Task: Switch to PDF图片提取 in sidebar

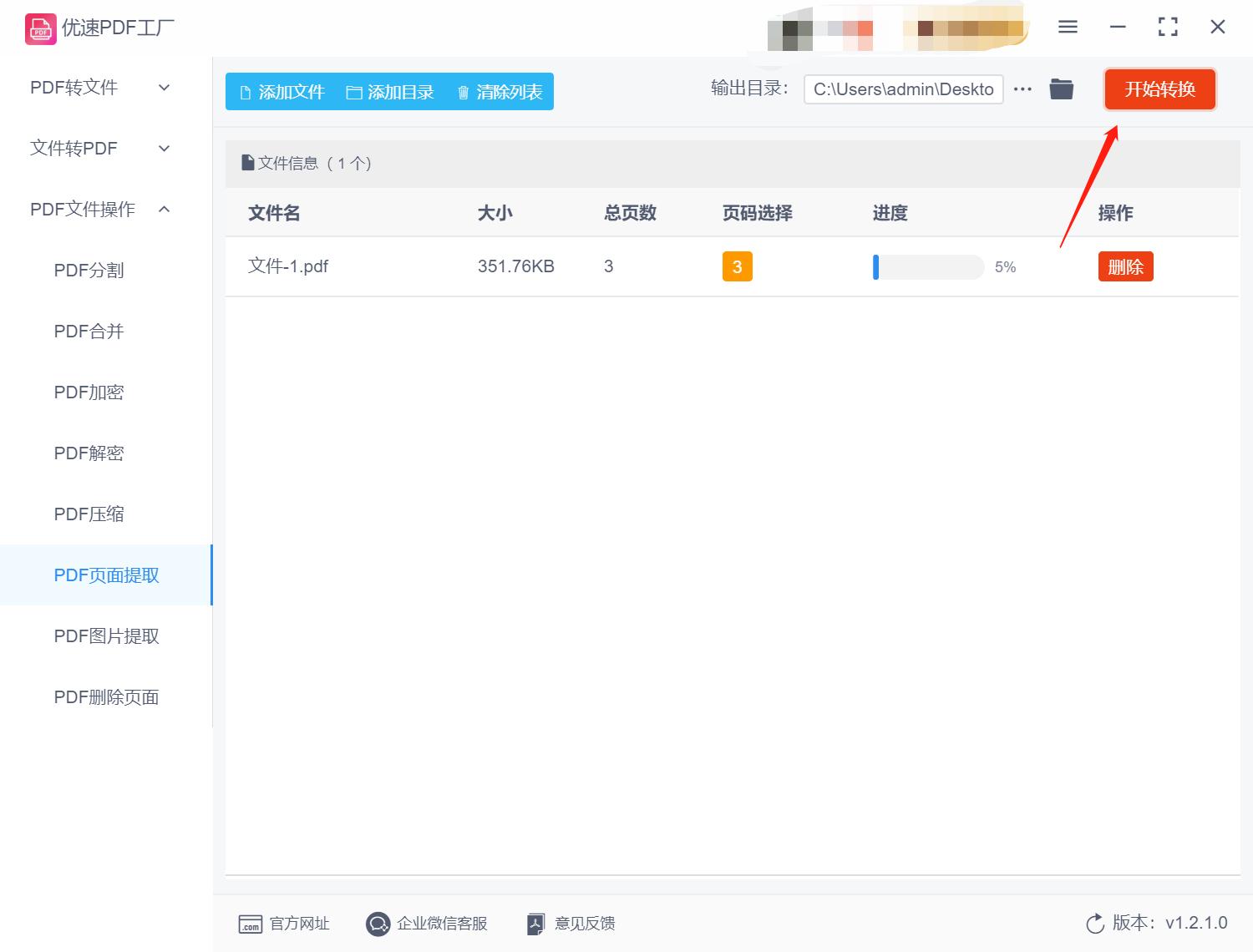Action: click(x=106, y=636)
